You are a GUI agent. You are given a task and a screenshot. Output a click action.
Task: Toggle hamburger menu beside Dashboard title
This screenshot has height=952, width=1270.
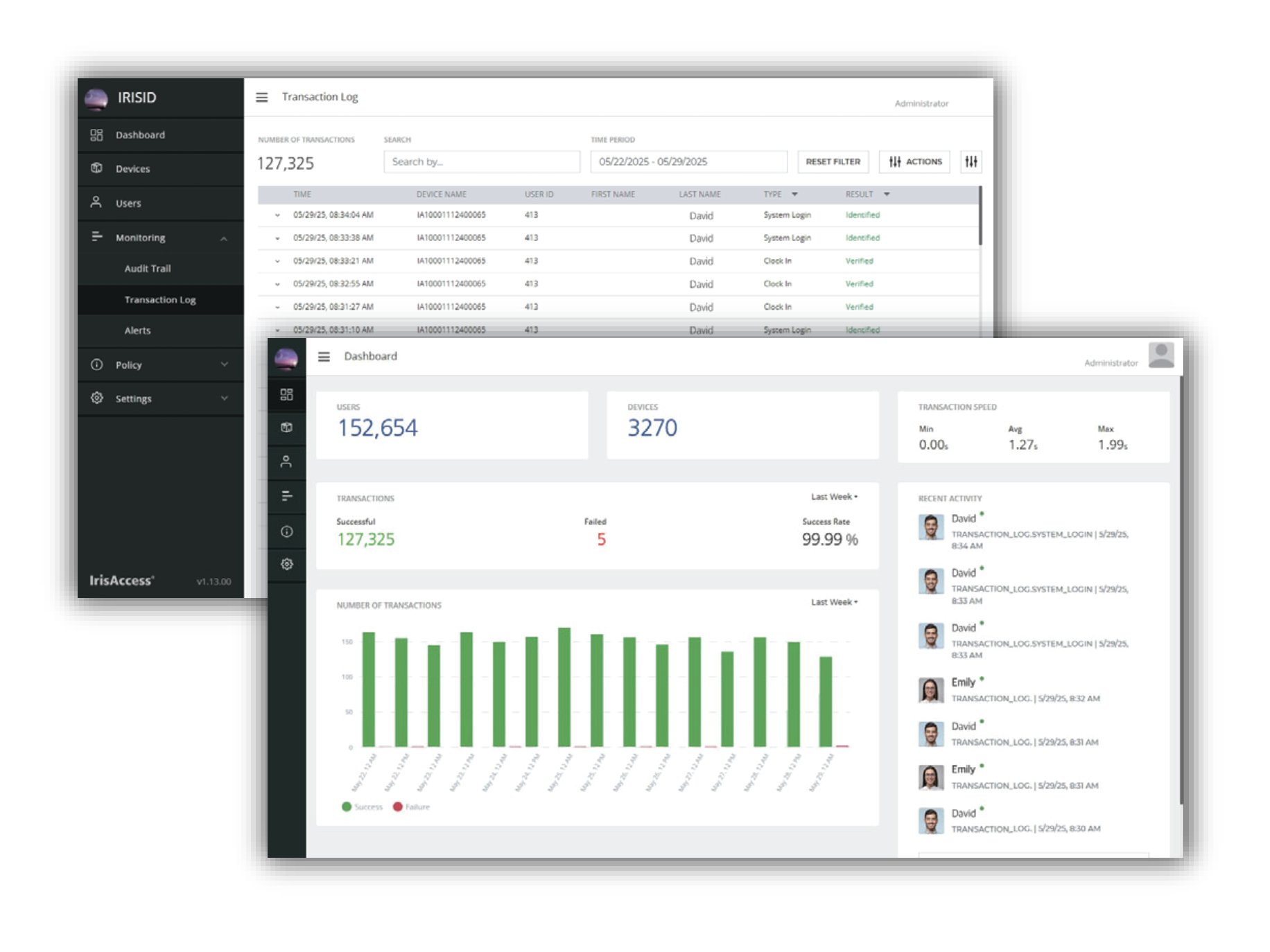click(324, 357)
